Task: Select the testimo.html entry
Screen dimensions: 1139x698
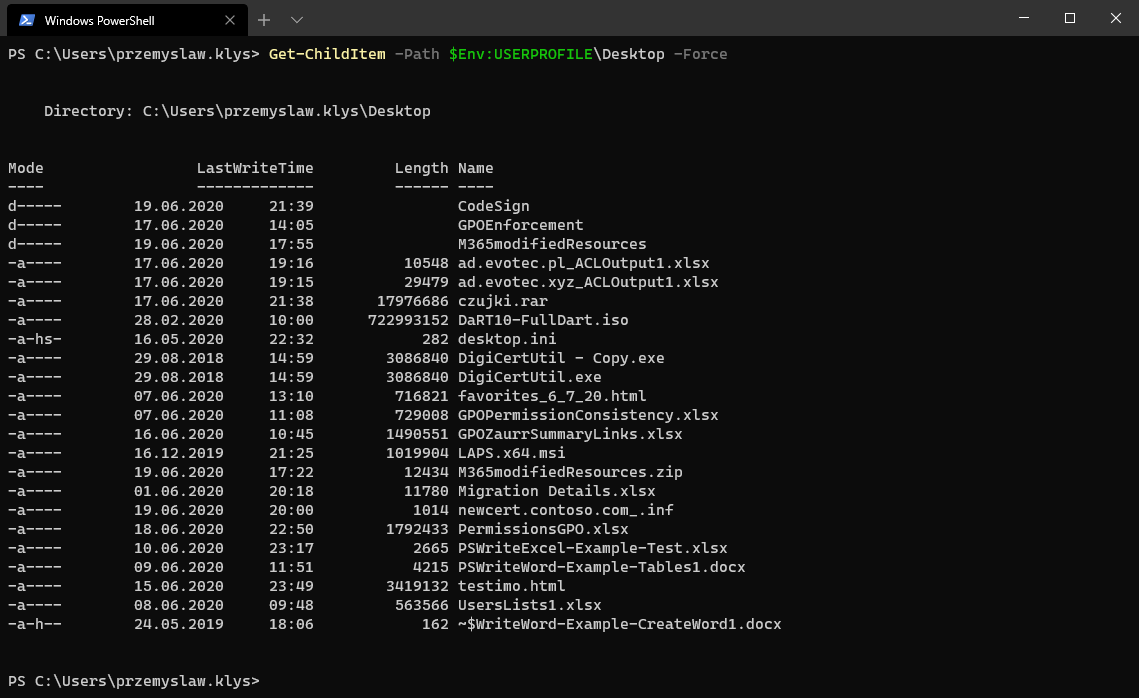Action: pos(510,585)
